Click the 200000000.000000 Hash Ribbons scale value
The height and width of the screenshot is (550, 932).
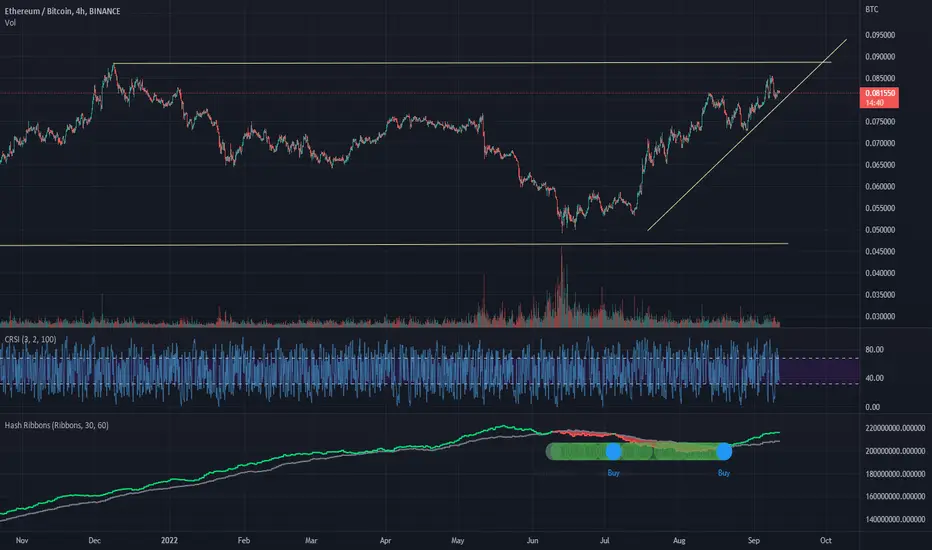pyautogui.click(x=895, y=451)
